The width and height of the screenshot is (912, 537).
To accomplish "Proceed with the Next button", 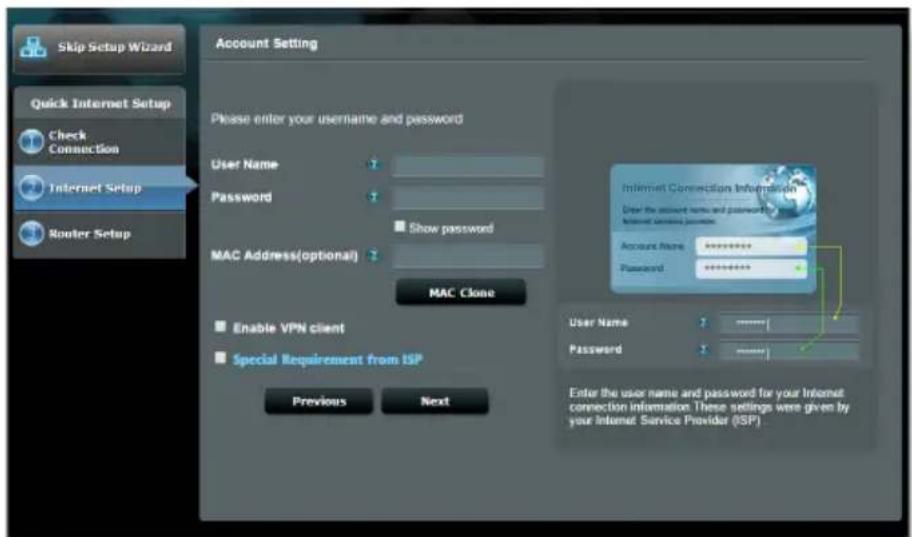I will click(x=435, y=401).
